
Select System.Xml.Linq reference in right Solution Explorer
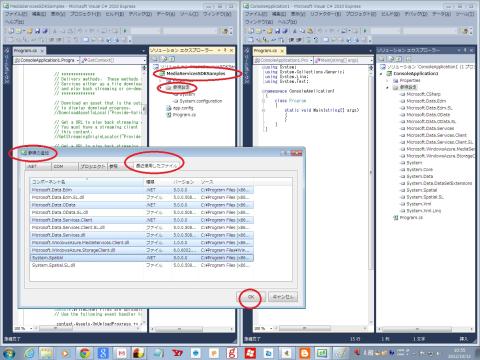tap(423, 211)
